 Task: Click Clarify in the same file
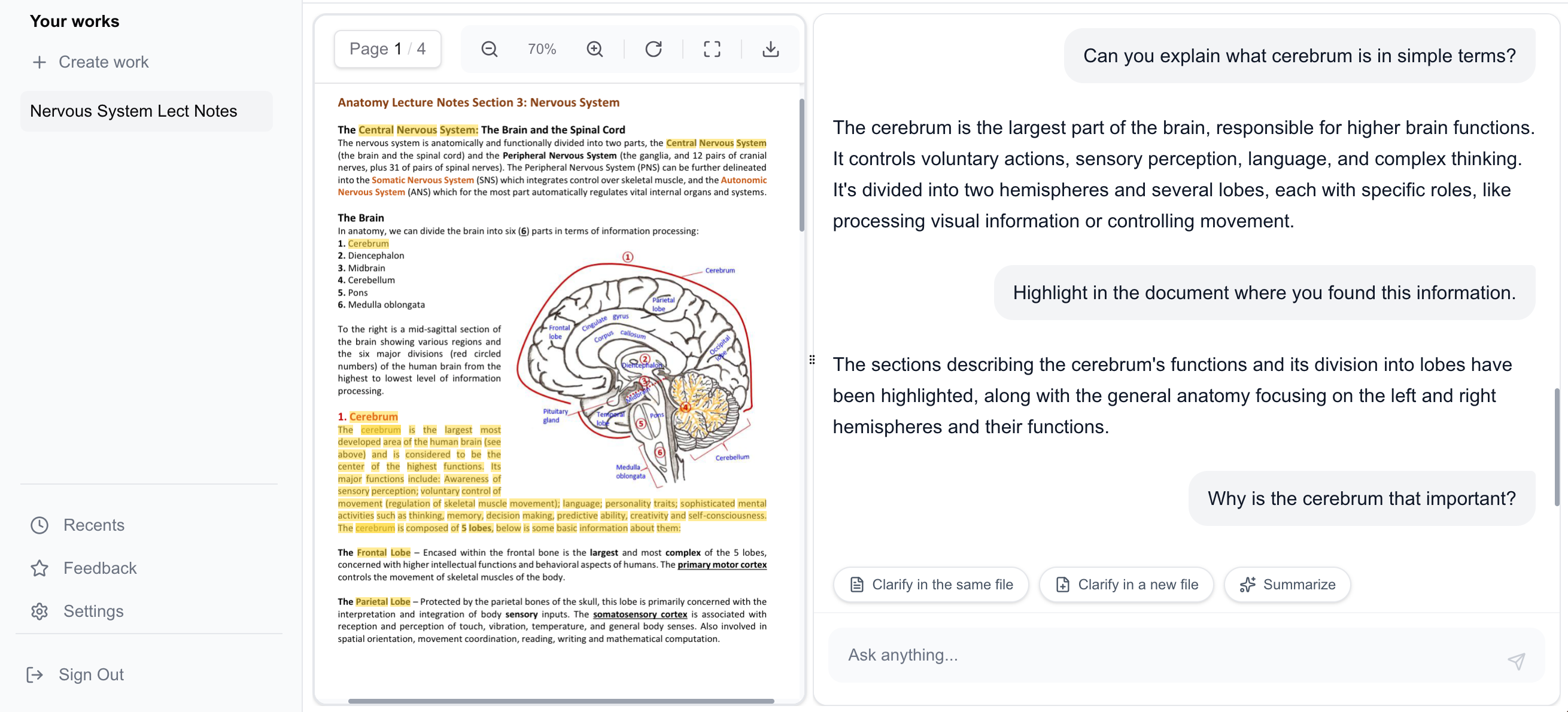[x=930, y=584]
